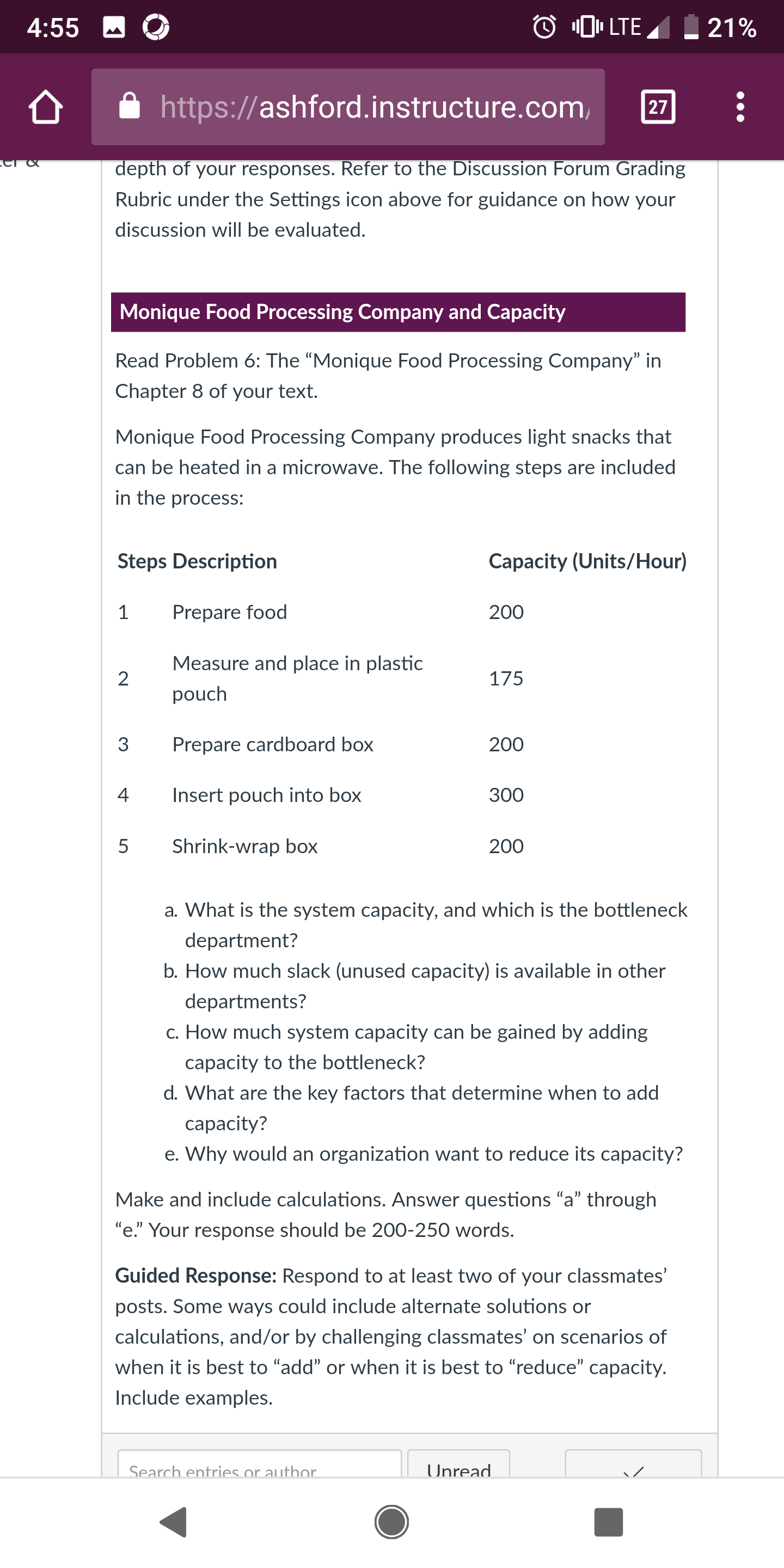Tap the padlock secure site icon
784x1568 pixels.
tap(129, 106)
